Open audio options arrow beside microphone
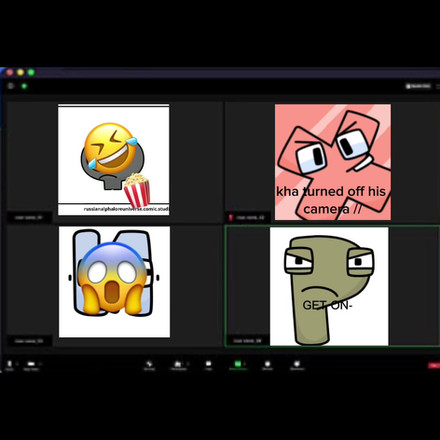The height and width of the screenshot is (440, 440). pyautogui.click(x=17, y=364)
